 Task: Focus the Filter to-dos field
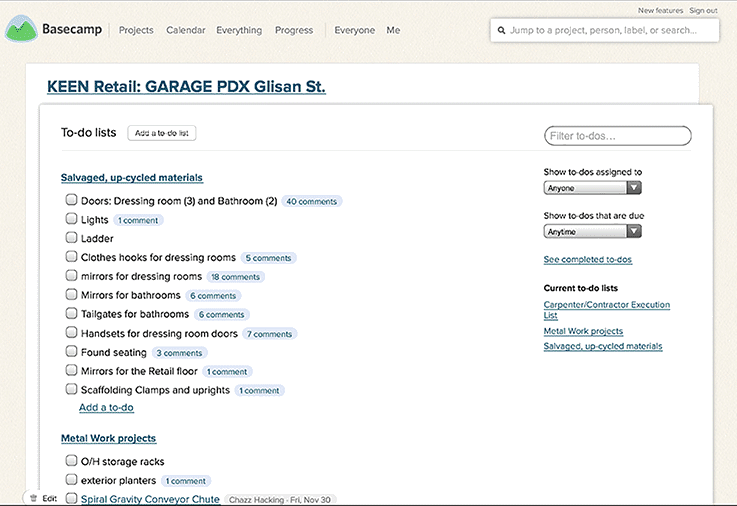[618, 136]
